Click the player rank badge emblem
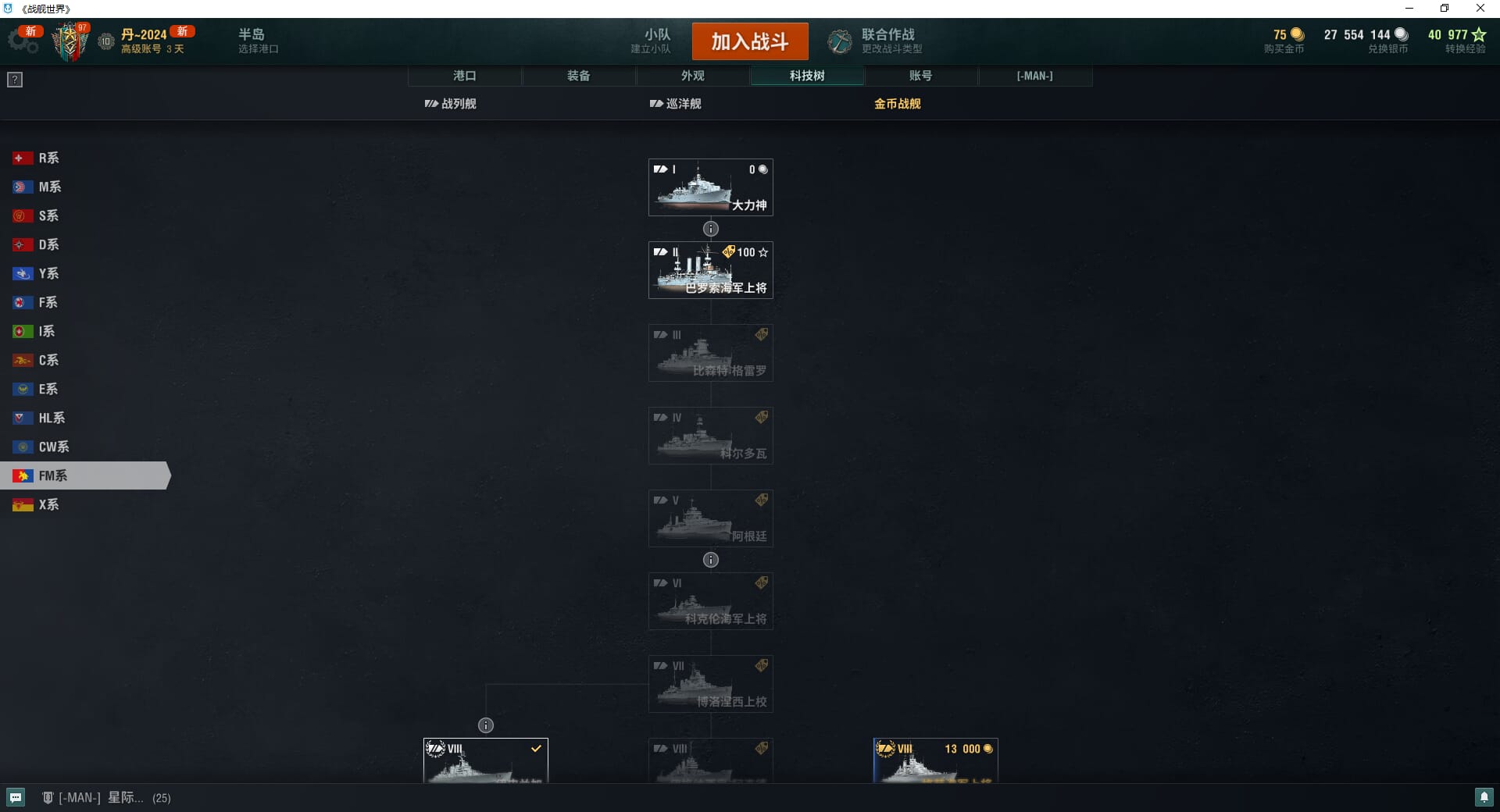This screenshot has height=812, width=1500. point(70,41)
